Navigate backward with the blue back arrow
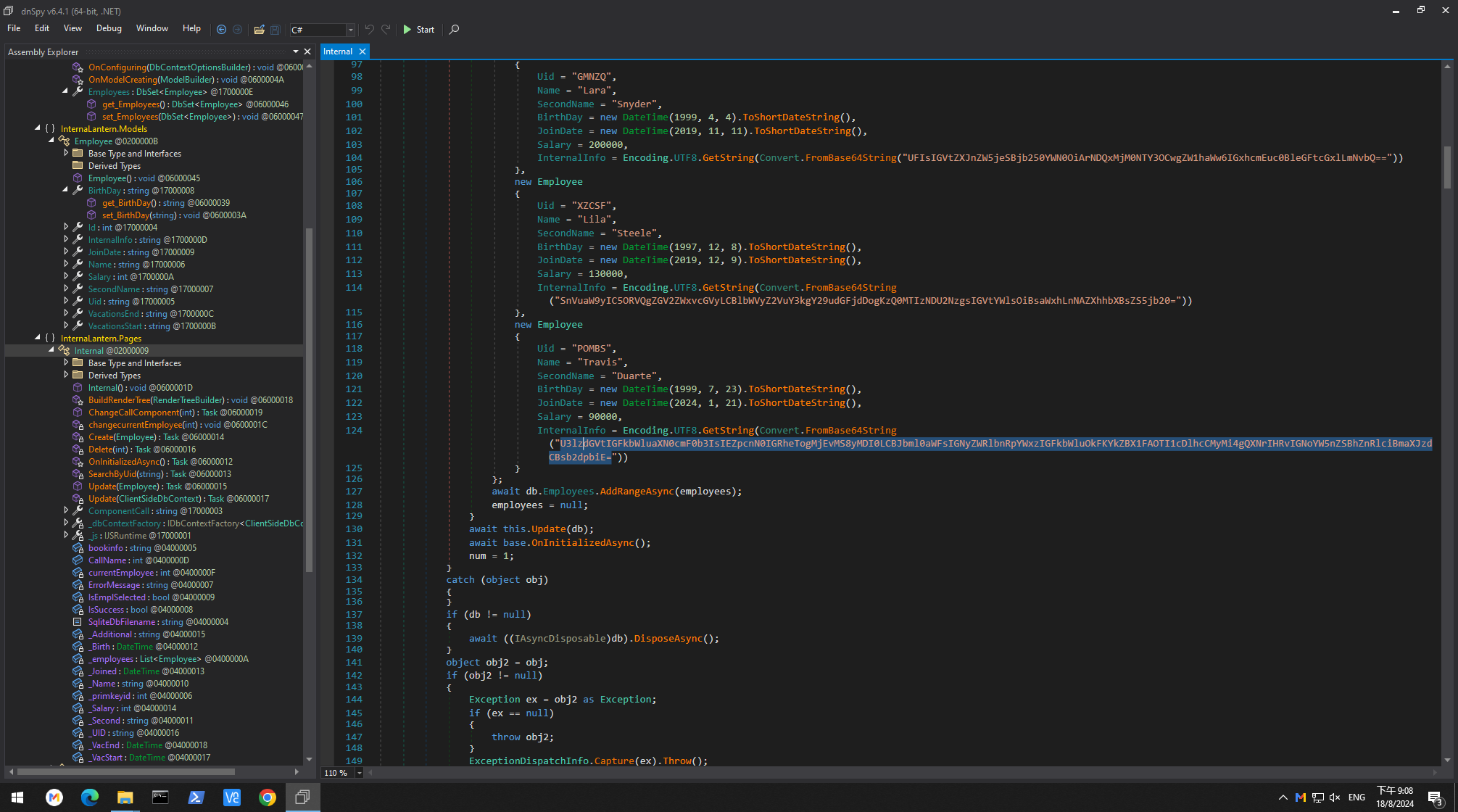Screen dimensions: 1458x812 coord(222,30)
